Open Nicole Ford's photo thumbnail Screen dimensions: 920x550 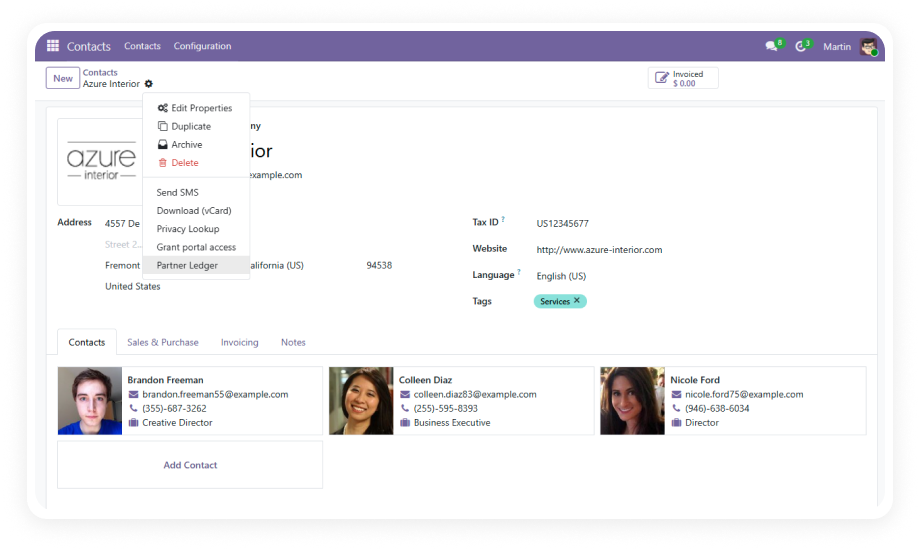pos(632,401)
